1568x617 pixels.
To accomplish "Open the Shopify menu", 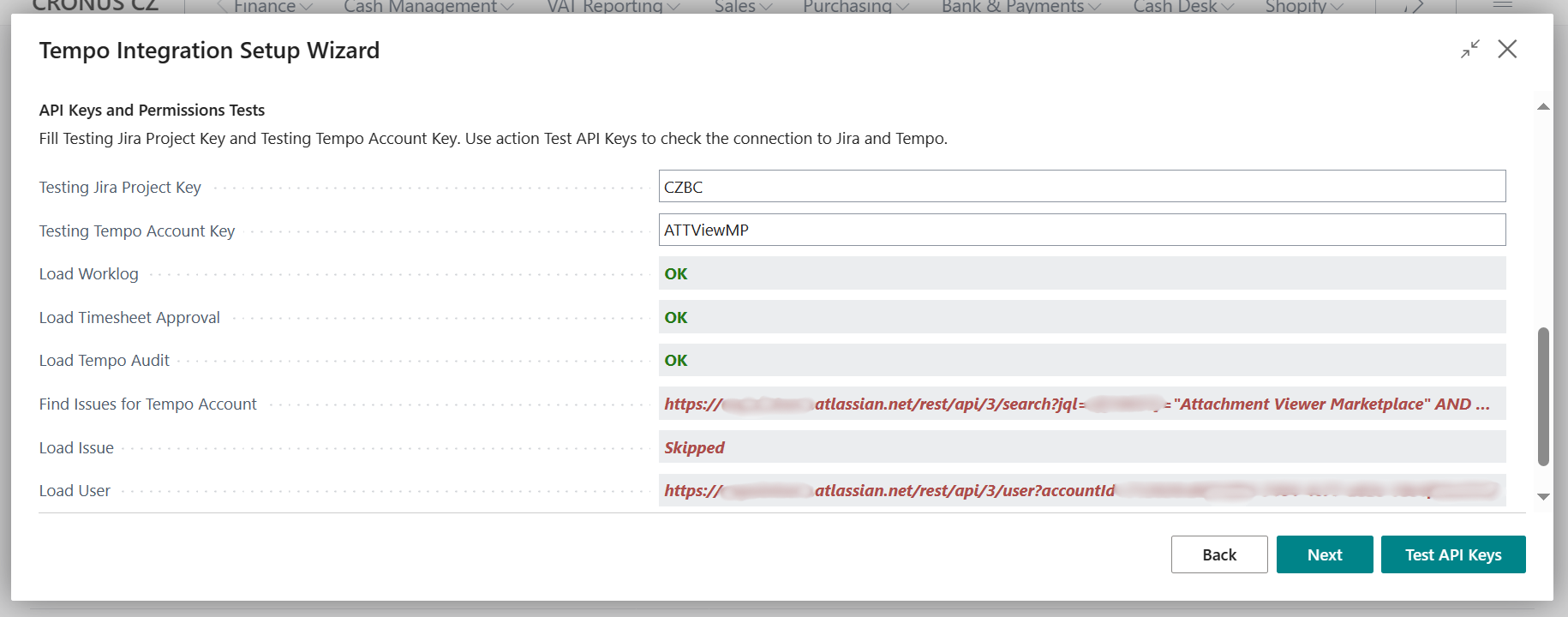I will point(1303,7).
